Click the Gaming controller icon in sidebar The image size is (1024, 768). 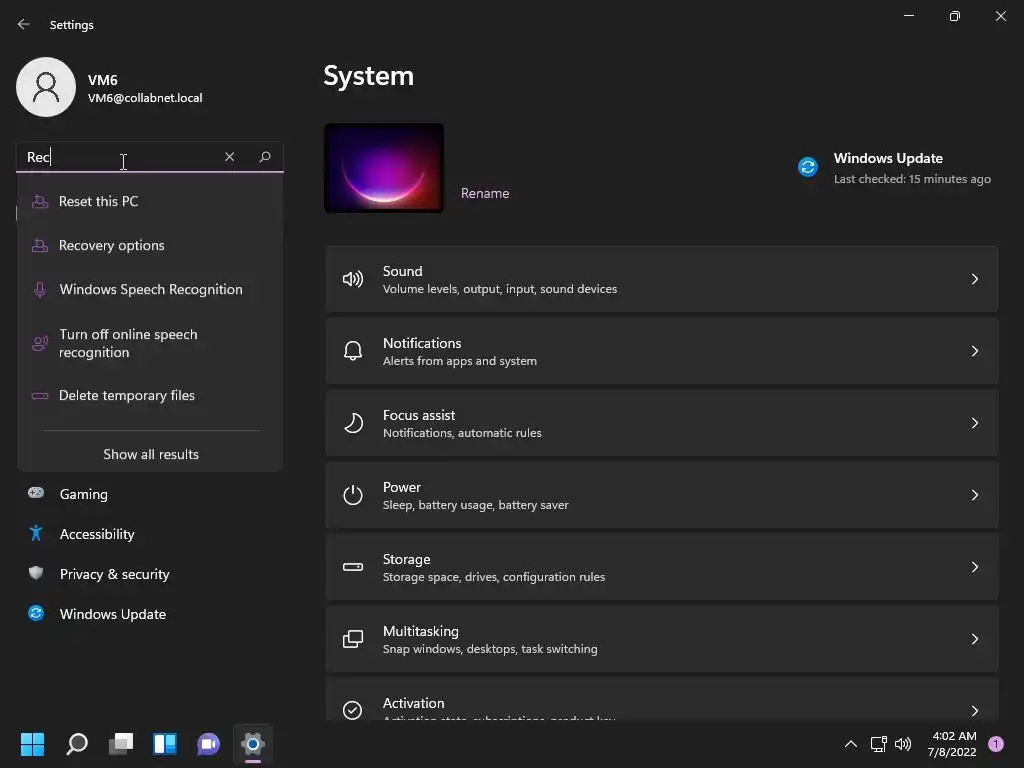(36, 493)
